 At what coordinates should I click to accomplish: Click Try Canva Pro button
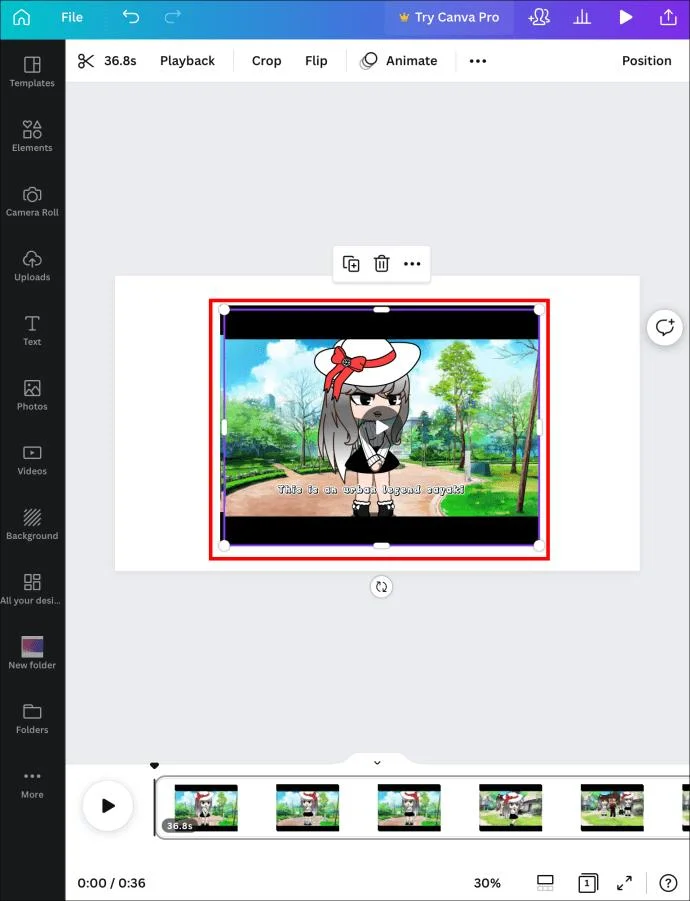[449, 17]
